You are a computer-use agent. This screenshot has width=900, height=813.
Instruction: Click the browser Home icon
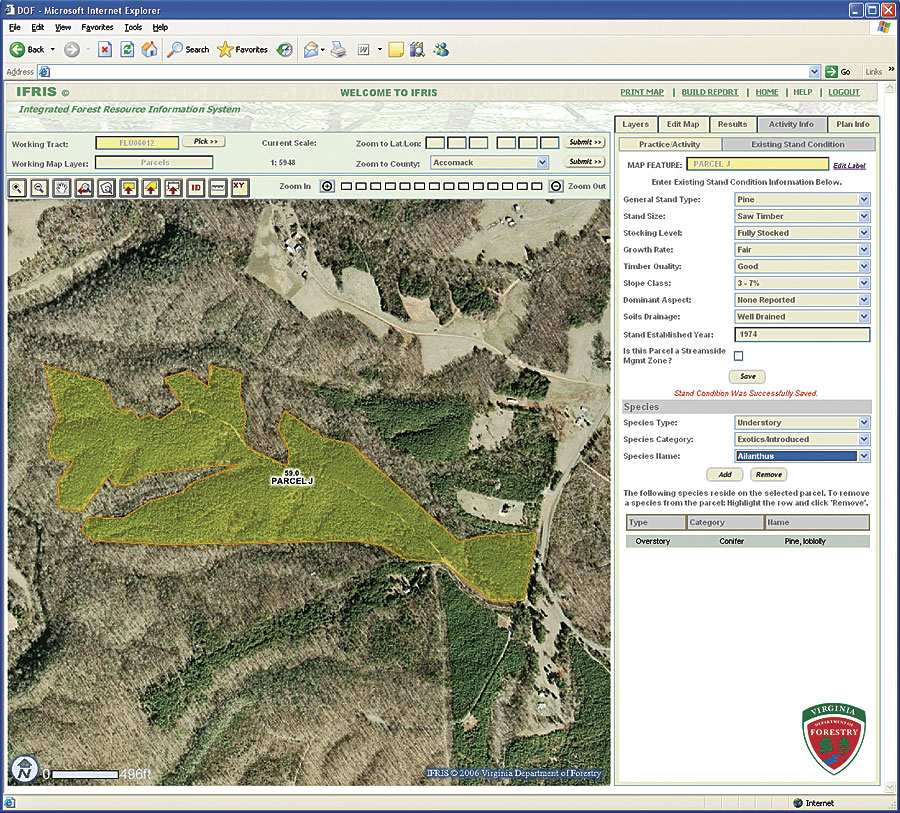[x=149, y=49]
